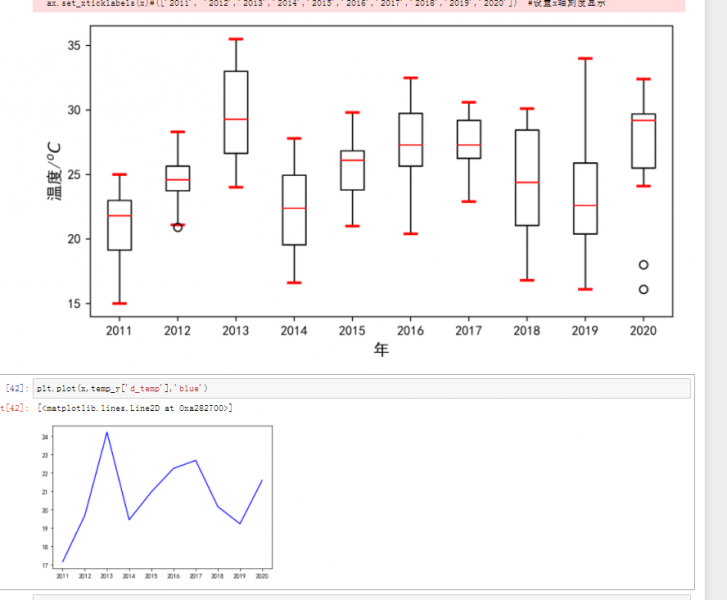Click the 2014 x-axis tick label
Image resolution: width=727 pixels, height=600 pixels.
[x=293, y=331]
